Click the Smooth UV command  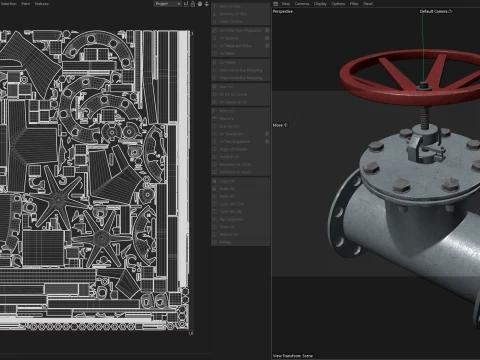click(x=240, y=157)
